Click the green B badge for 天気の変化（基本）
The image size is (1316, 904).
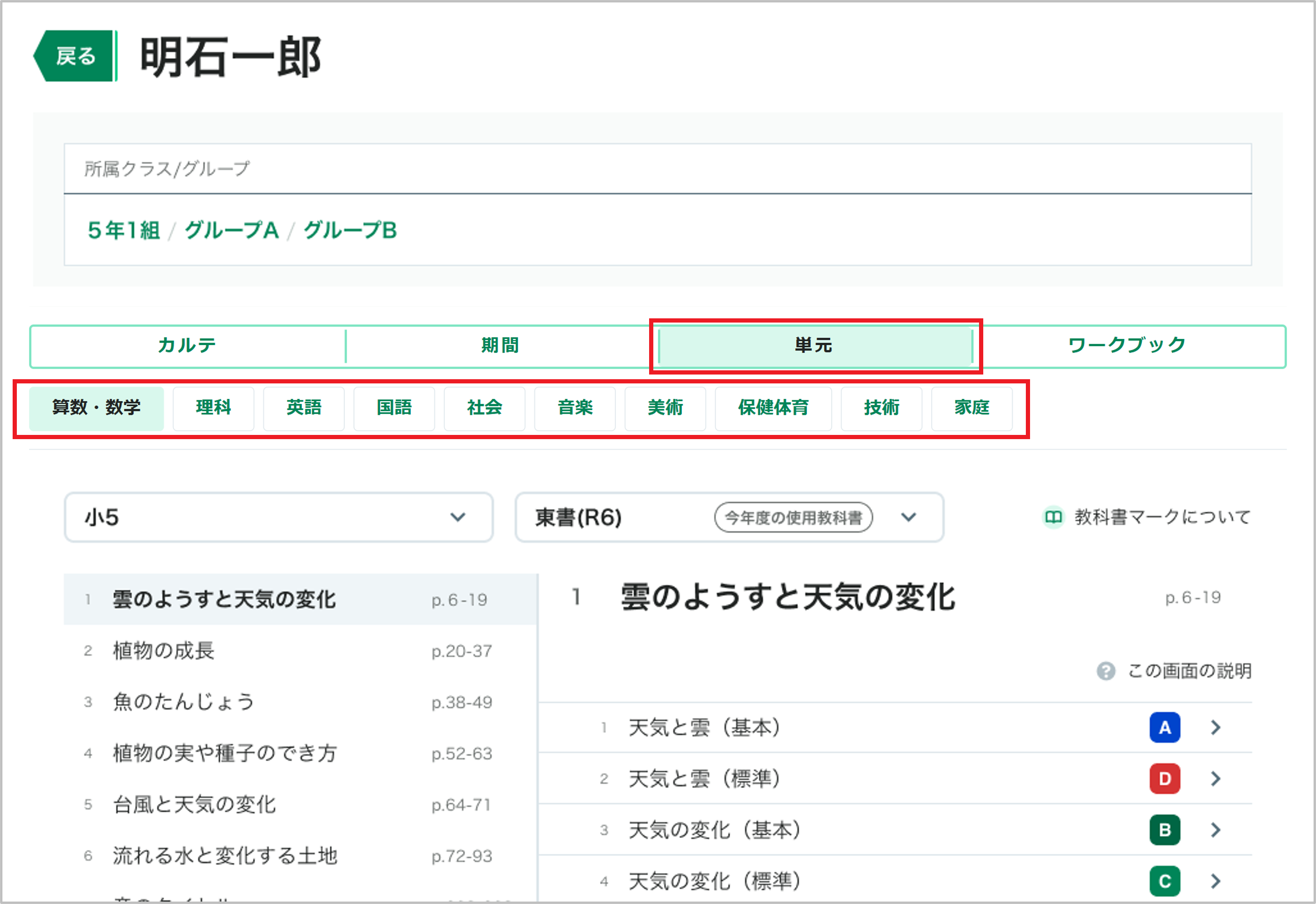coord(1165,830)
